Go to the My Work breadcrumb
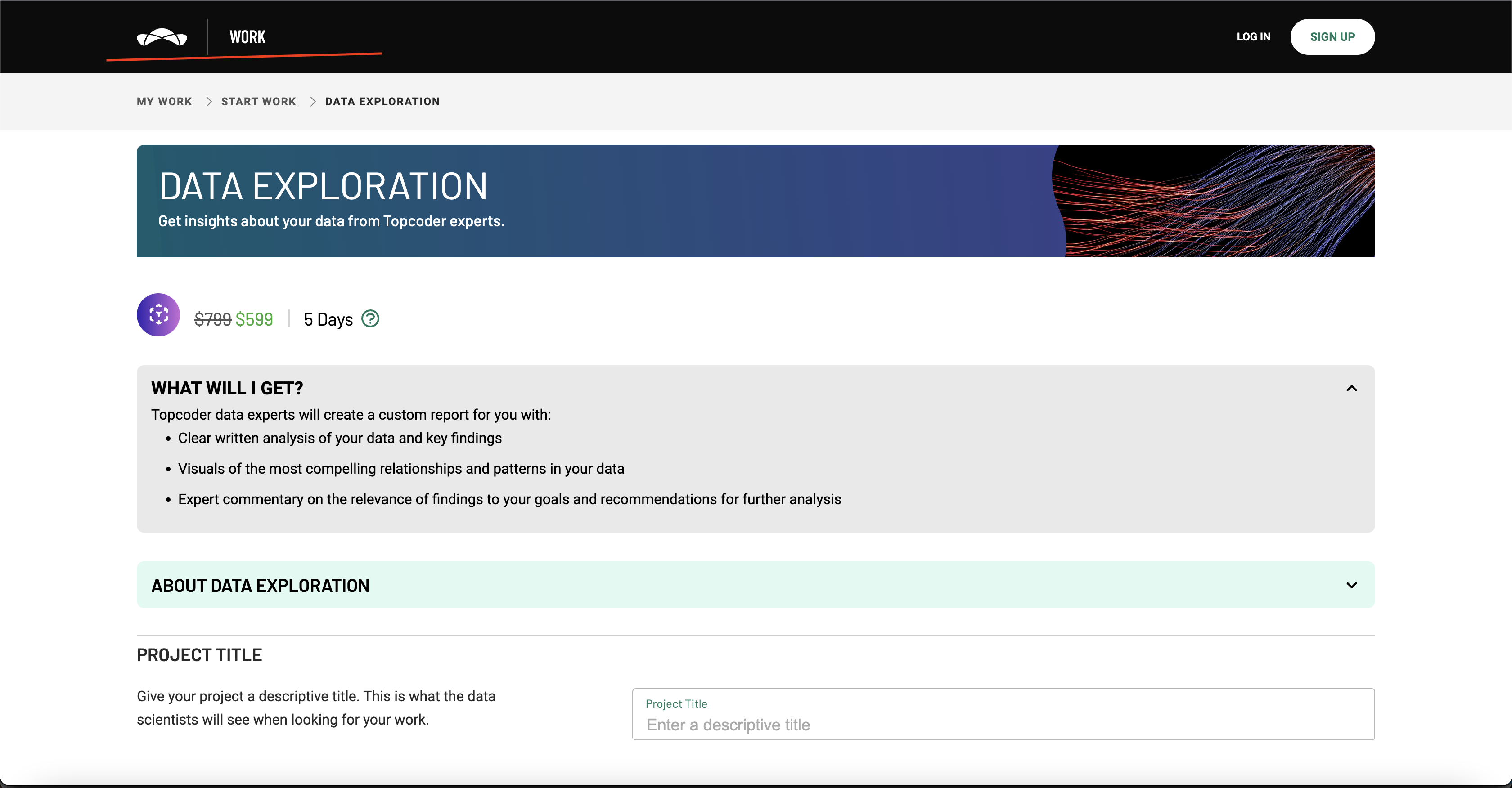Viewport: 1512px width, 788px height. pyautogui.click(x=164, y=102)
